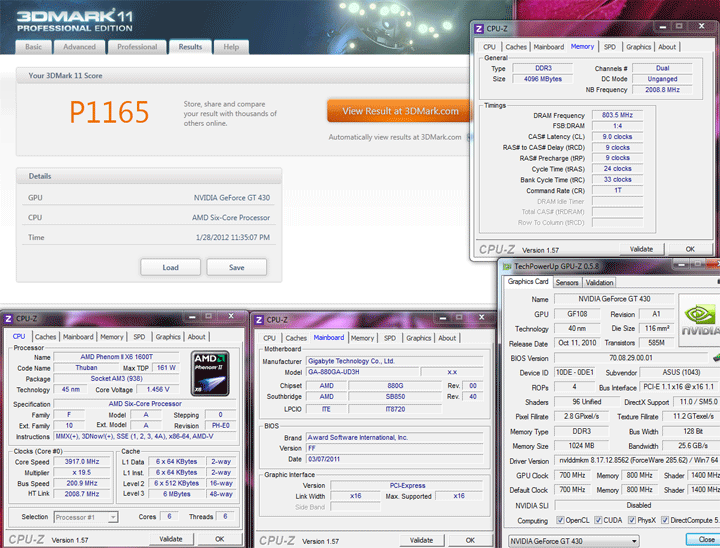Click Validate in the bottom-left CPU-Z window
This screenshot has width=720, height=548.
click(x=171, y=539)
